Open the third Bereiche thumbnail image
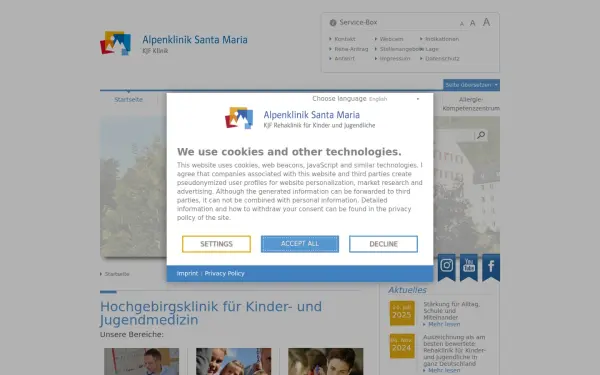Image resolution: width=600 pixels, height=375 pixels. tap(326, 361)
